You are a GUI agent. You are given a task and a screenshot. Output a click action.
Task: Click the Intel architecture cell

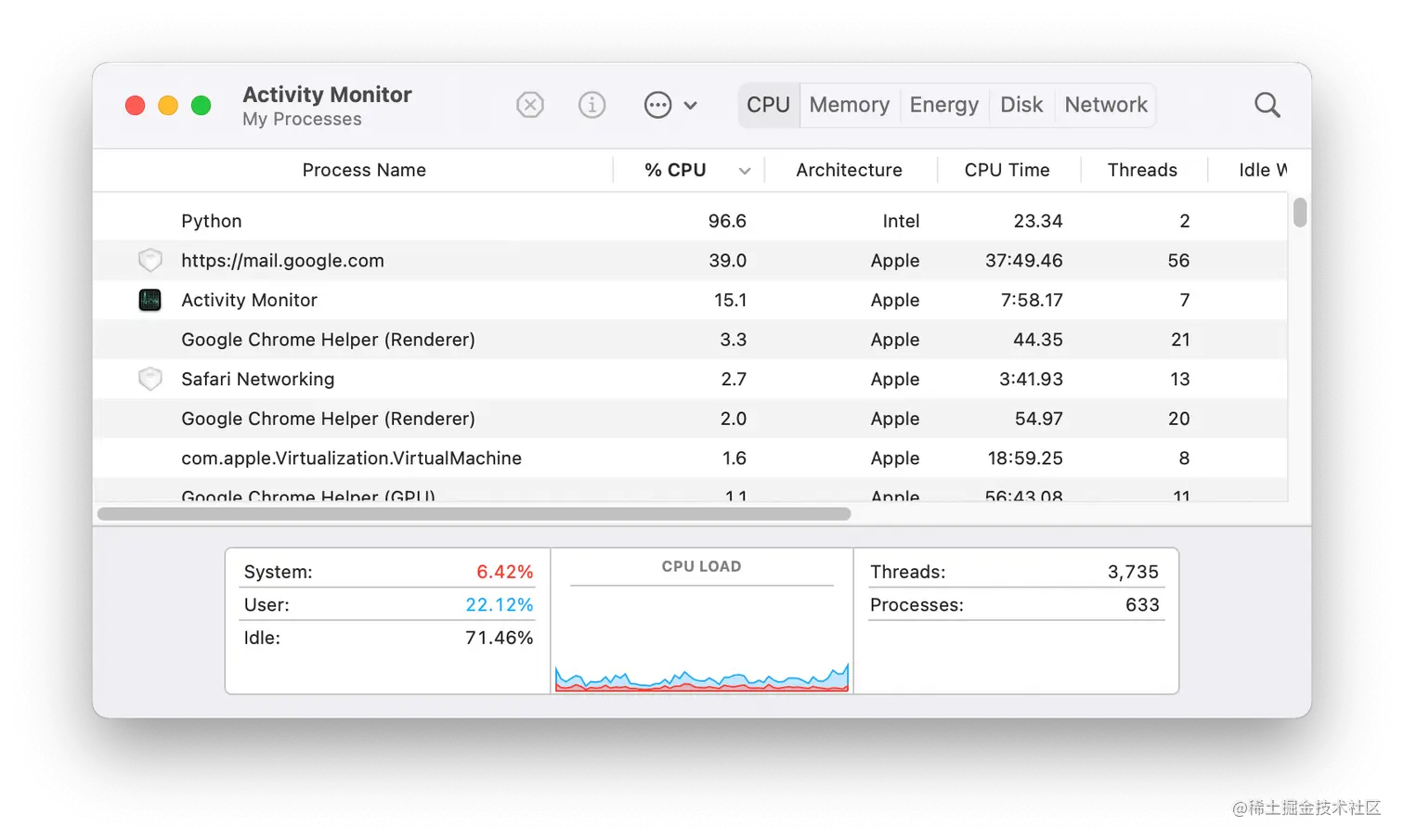click(901, 221)
